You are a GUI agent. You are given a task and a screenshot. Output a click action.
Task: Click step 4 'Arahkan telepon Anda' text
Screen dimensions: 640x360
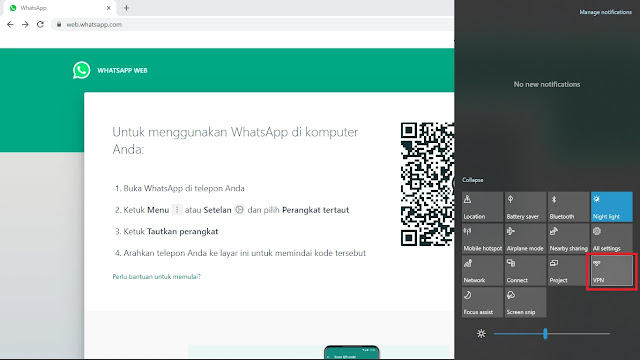pyautogui.click(x=244, y=253)
